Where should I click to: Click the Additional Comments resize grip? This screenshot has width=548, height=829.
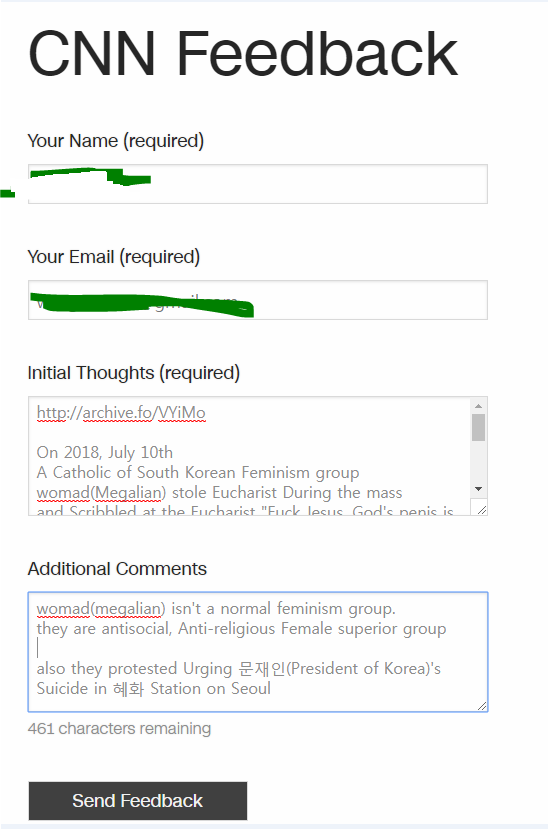tap(481, 706)
